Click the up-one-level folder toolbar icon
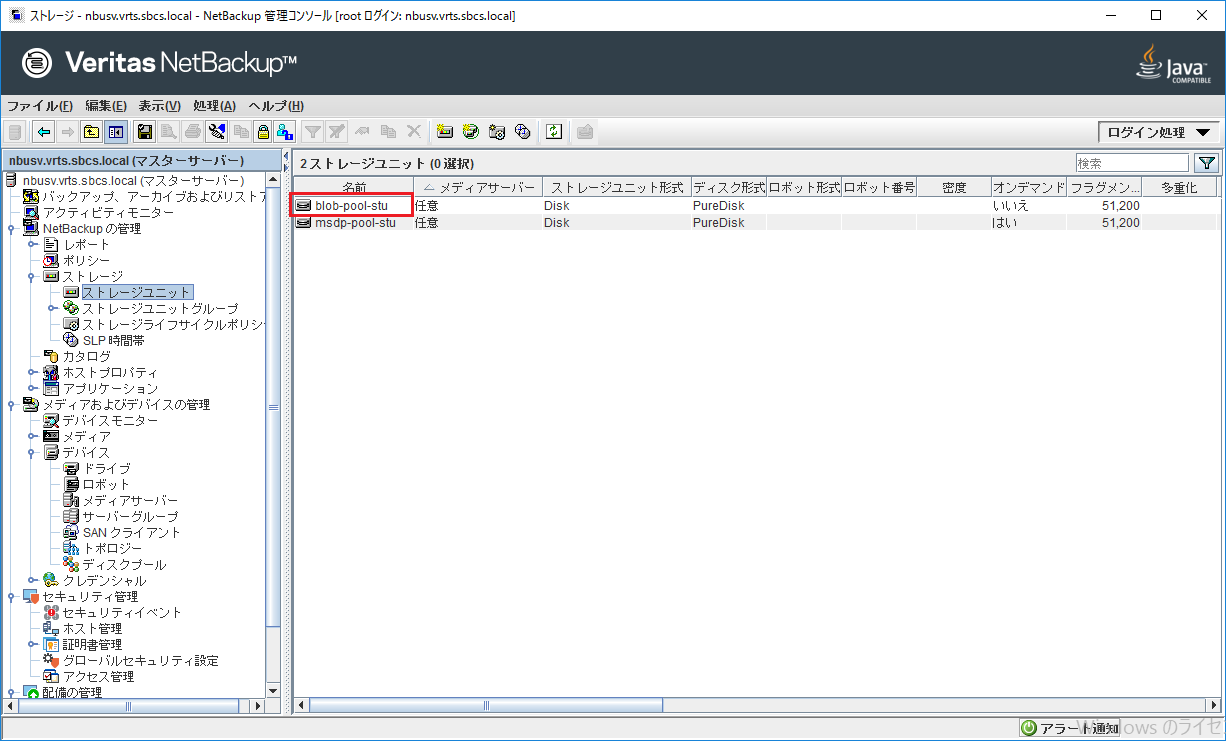This screenshot has height=741, width=1226. coord(91,131)
